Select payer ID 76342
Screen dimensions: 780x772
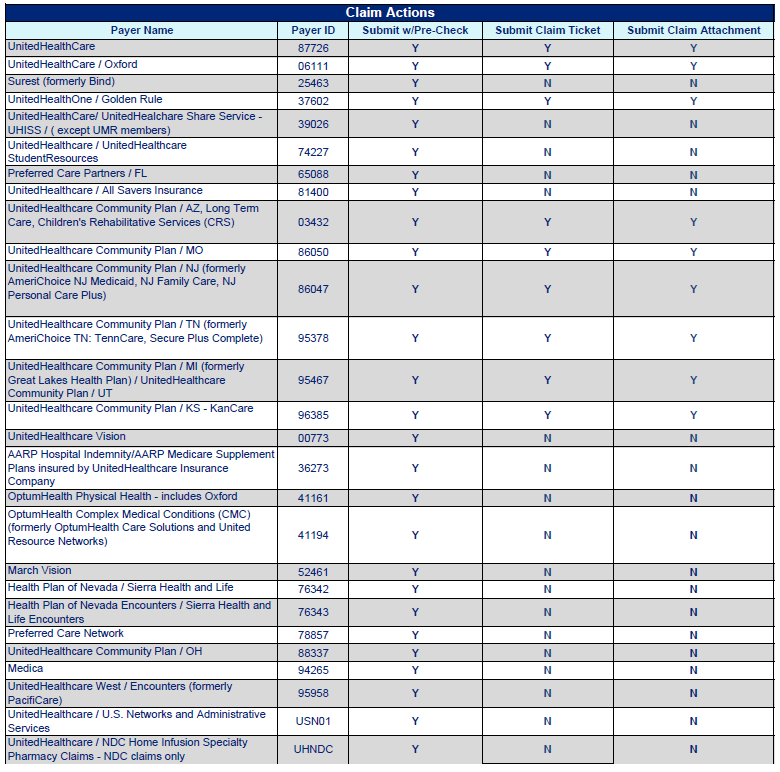pos(313,589)
